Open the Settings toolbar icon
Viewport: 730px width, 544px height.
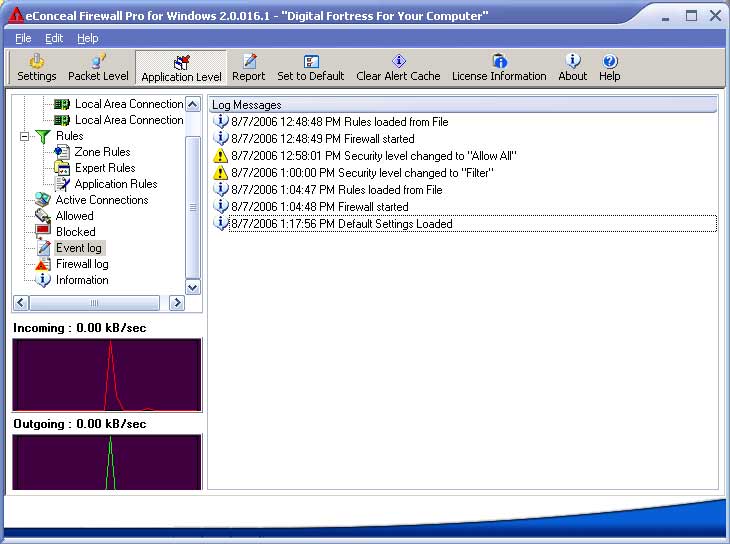tap(36, 61)
